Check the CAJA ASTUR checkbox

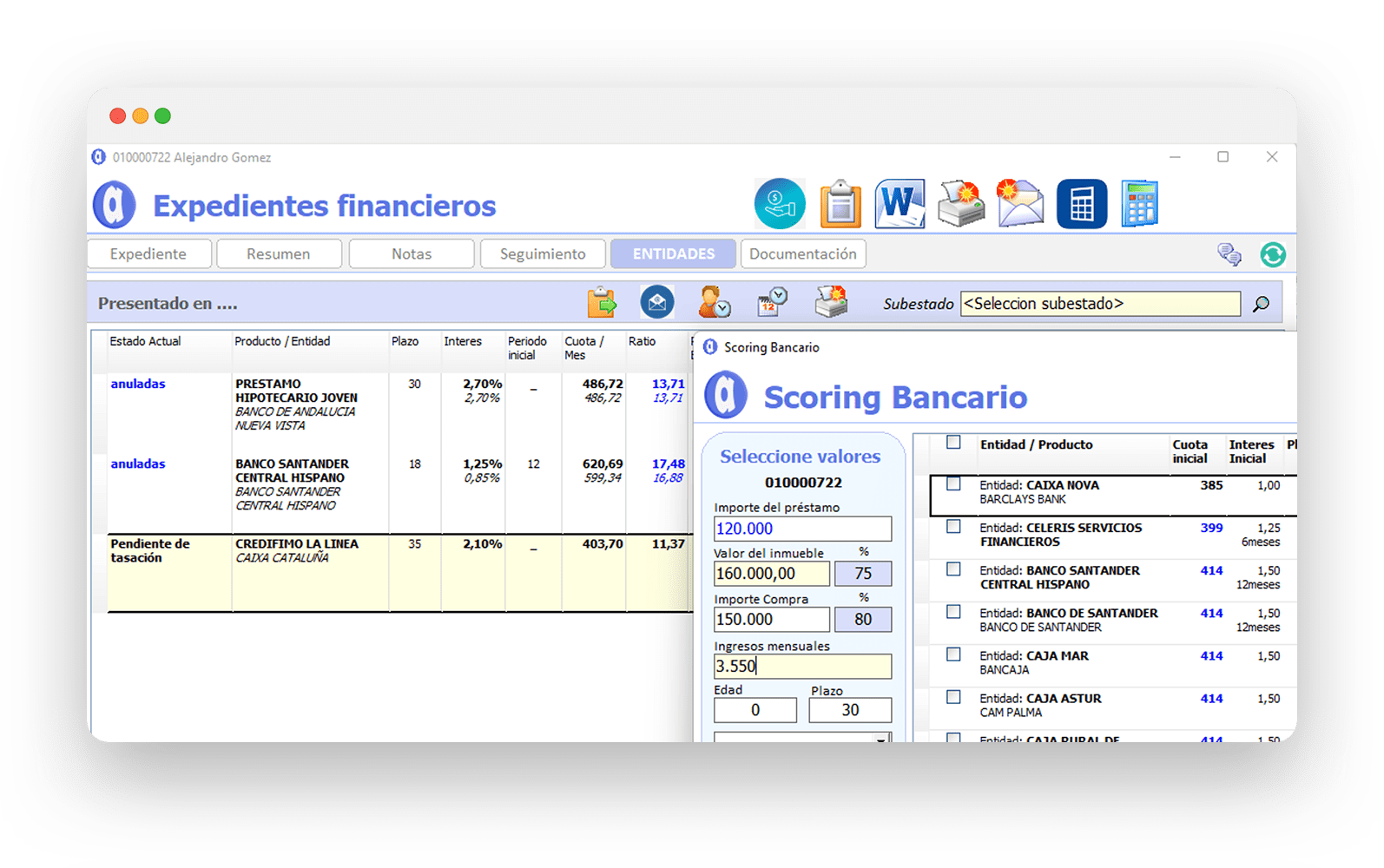point(953,697)
